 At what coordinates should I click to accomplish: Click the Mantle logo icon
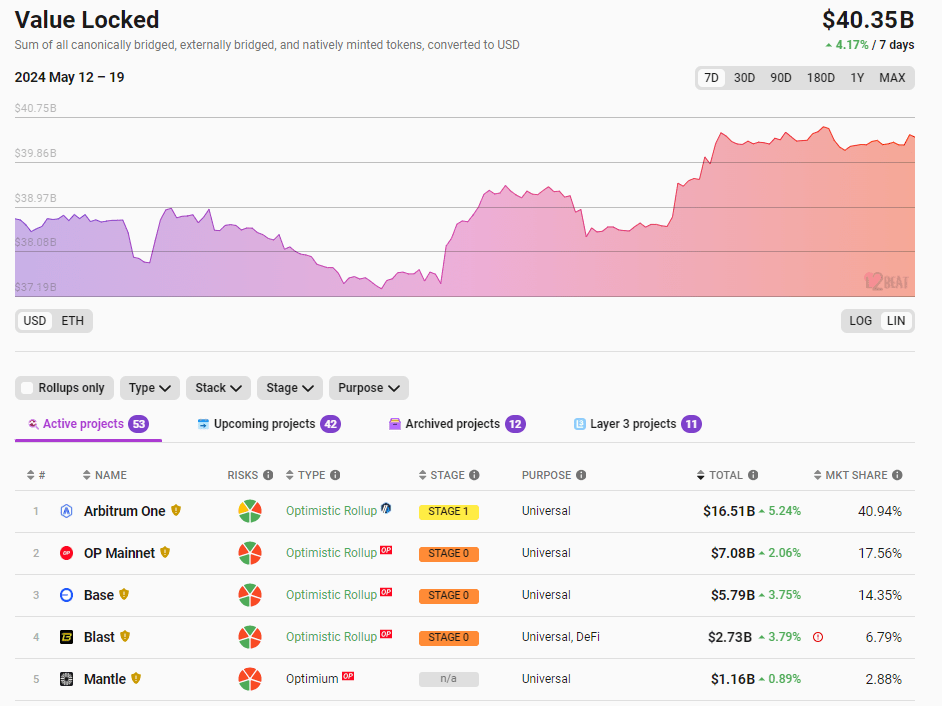66,678
